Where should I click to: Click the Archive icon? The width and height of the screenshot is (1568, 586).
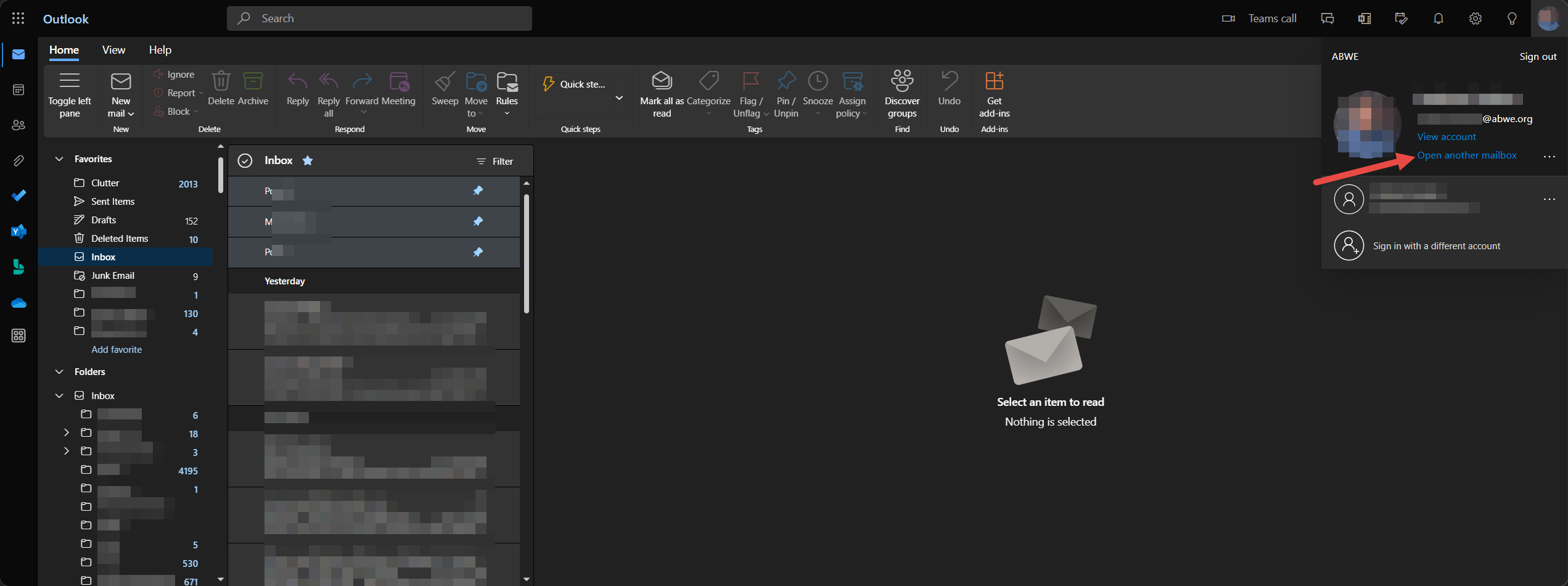click(253, 81)
